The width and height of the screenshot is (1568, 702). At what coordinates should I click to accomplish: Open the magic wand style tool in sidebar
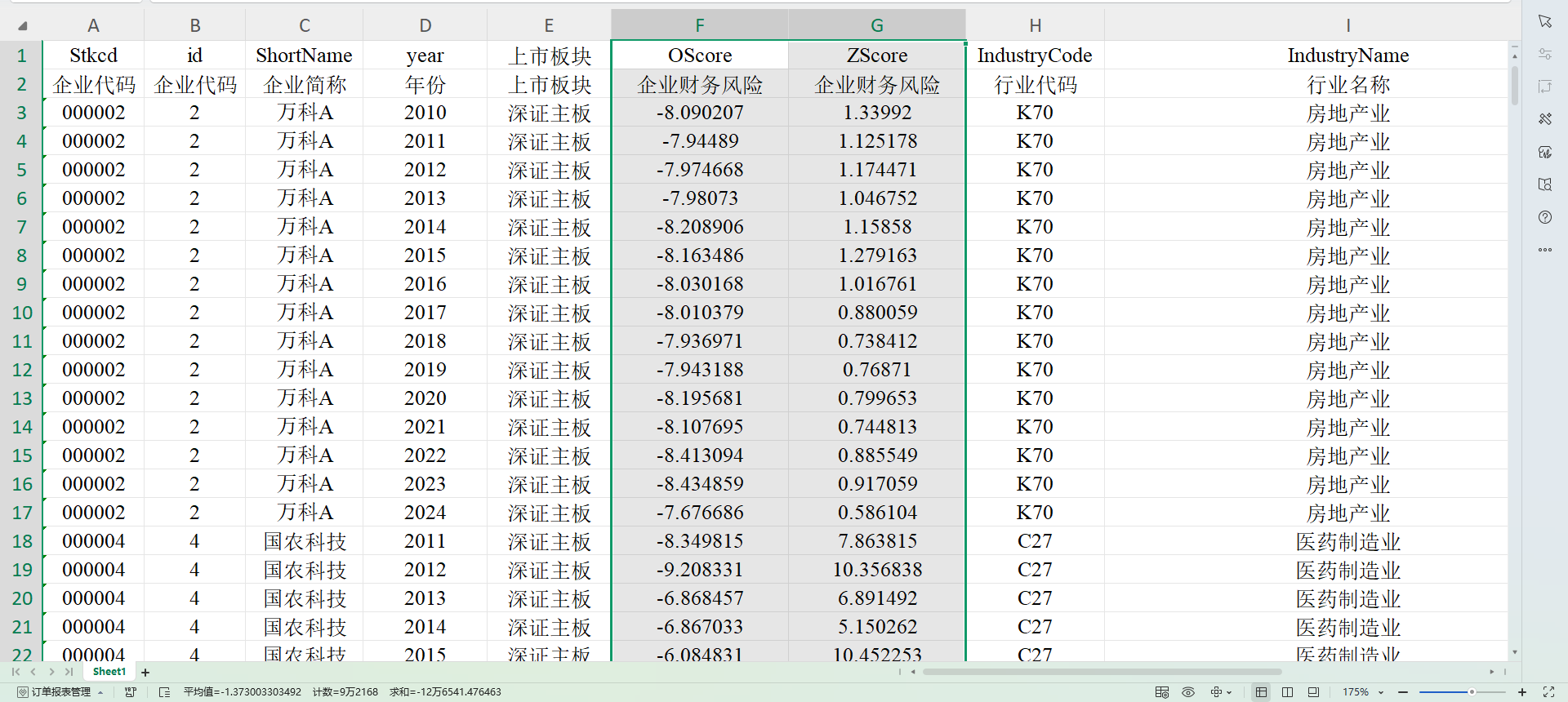(1544, 119)
